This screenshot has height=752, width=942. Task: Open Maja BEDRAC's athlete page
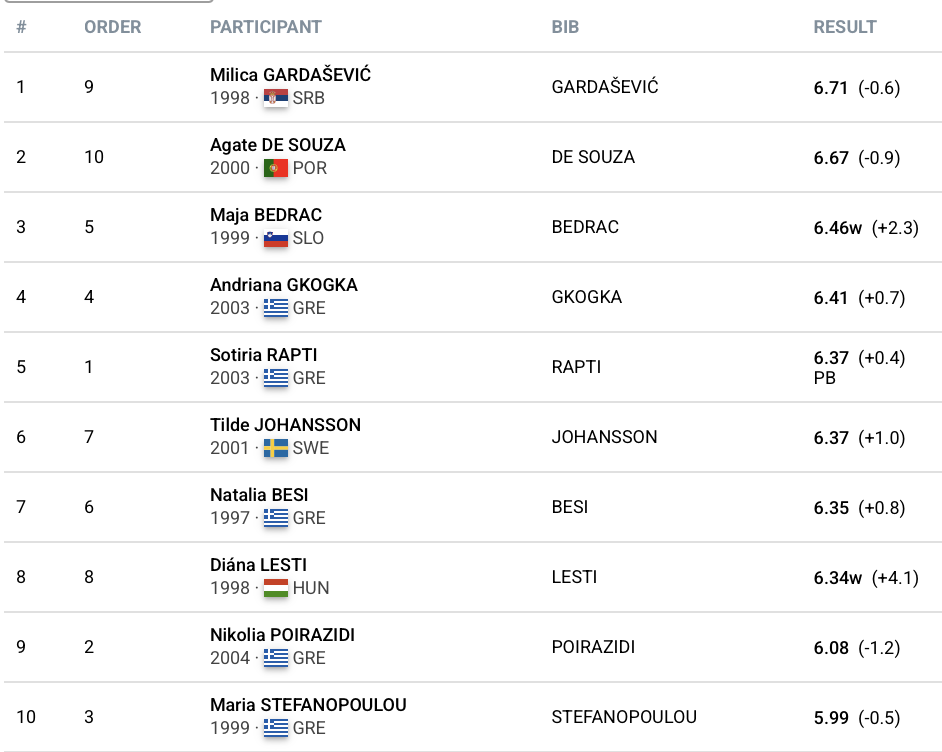[x=265, y=215]
